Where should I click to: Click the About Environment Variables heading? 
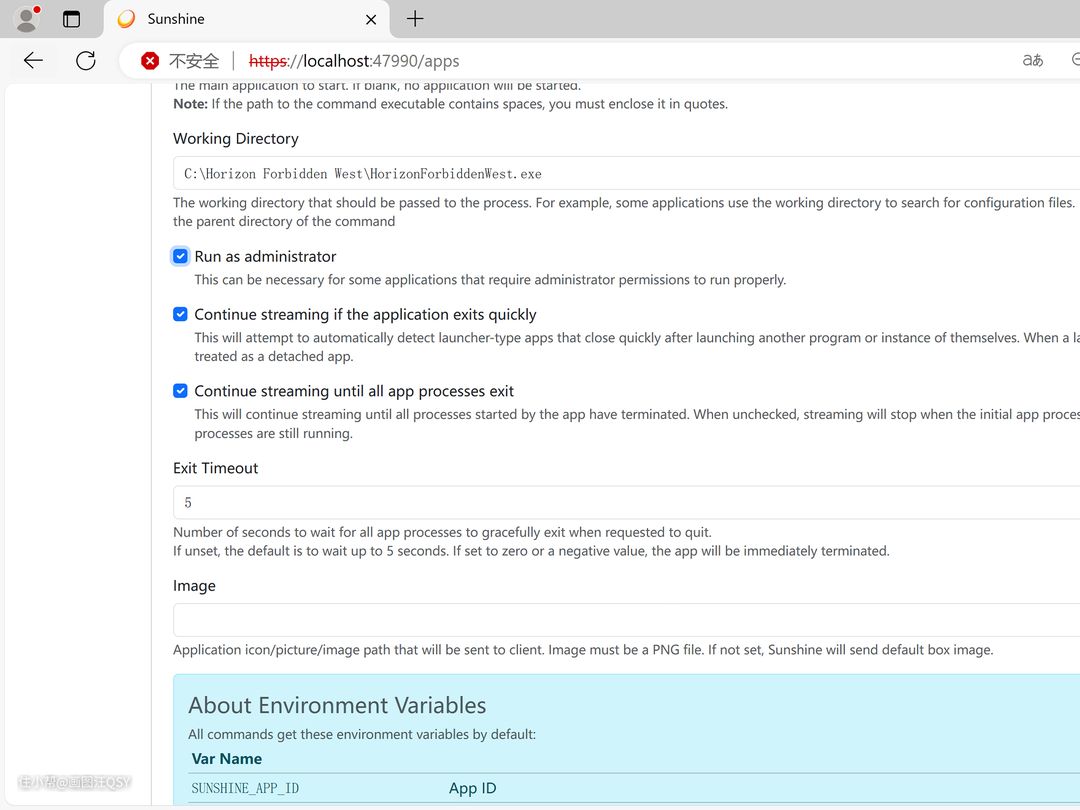click(337, 705)
